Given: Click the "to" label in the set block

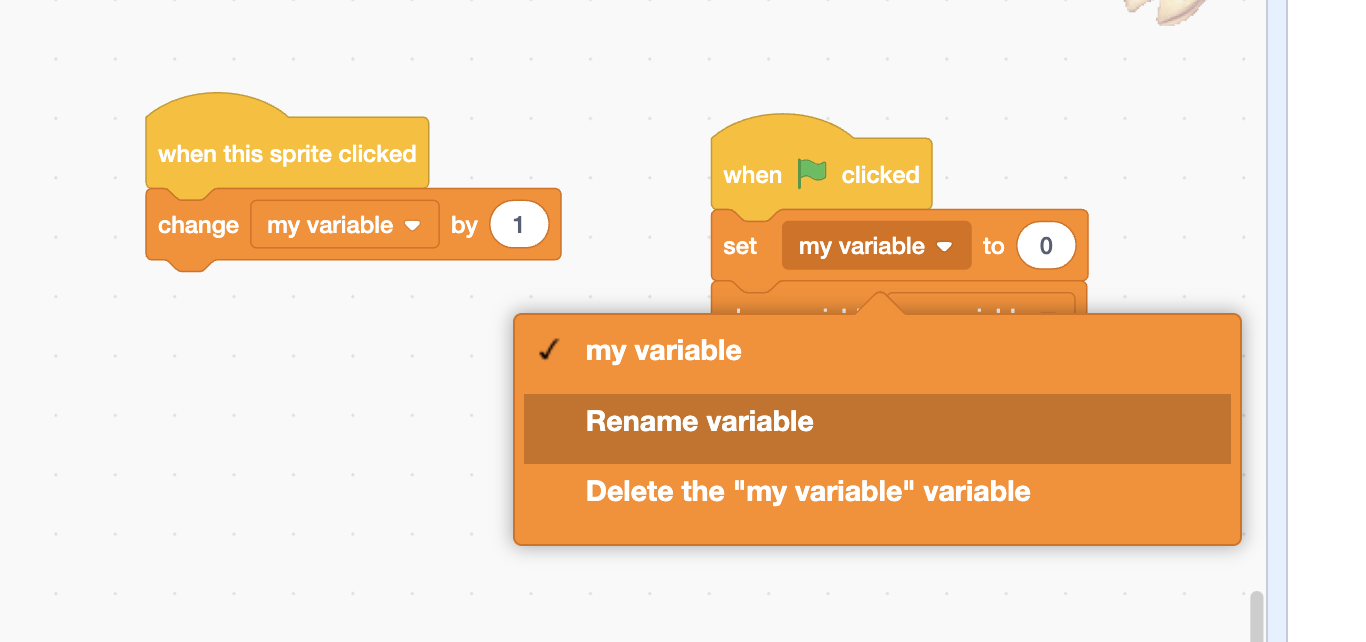Looking at the screenshot, I should pyautogui.click(x=993, y=247).
